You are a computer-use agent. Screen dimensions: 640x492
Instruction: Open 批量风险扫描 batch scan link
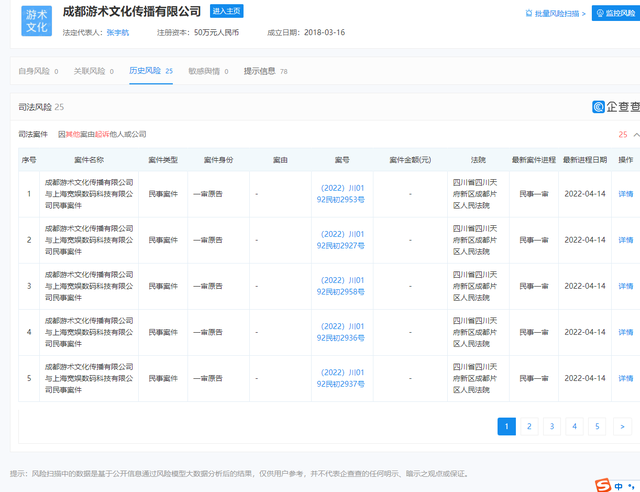click(x=555, y=13)
